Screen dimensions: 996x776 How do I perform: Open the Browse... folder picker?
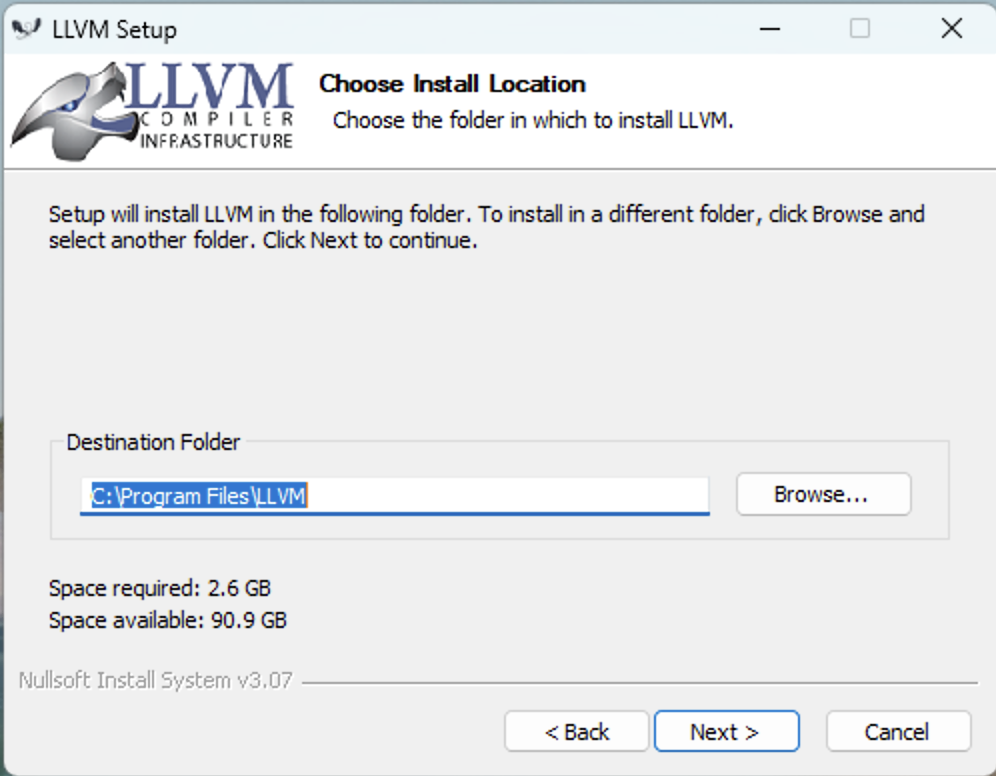823,494
